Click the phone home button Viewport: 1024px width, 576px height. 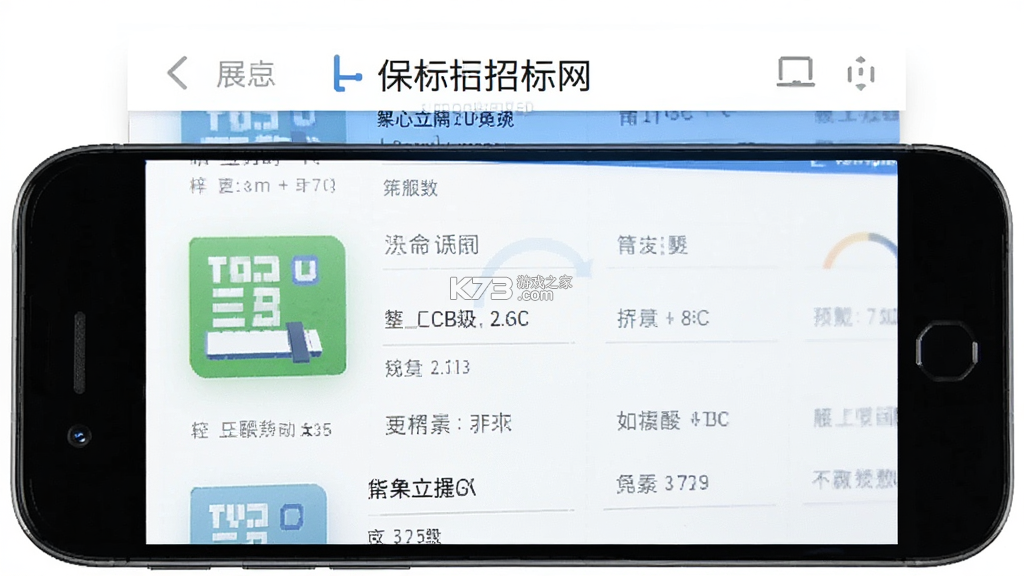pyautogui.click(x=946, y=351)
